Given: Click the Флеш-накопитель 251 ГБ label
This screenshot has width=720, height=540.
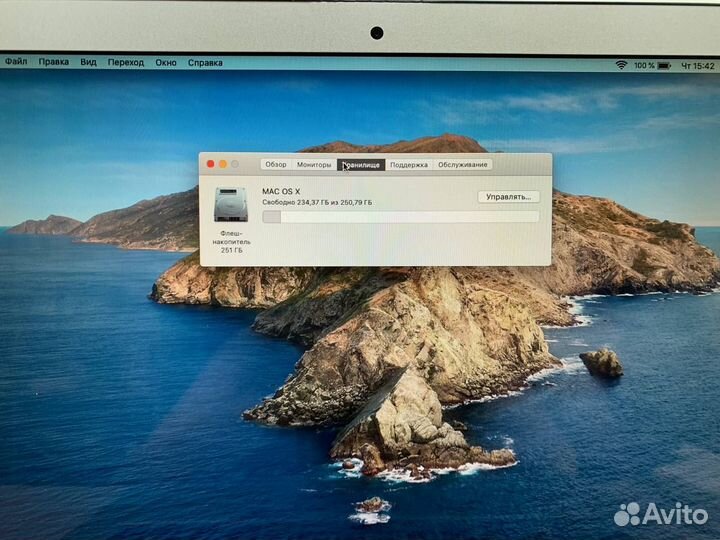Looking at the screenshot, I should coord(231,242).
